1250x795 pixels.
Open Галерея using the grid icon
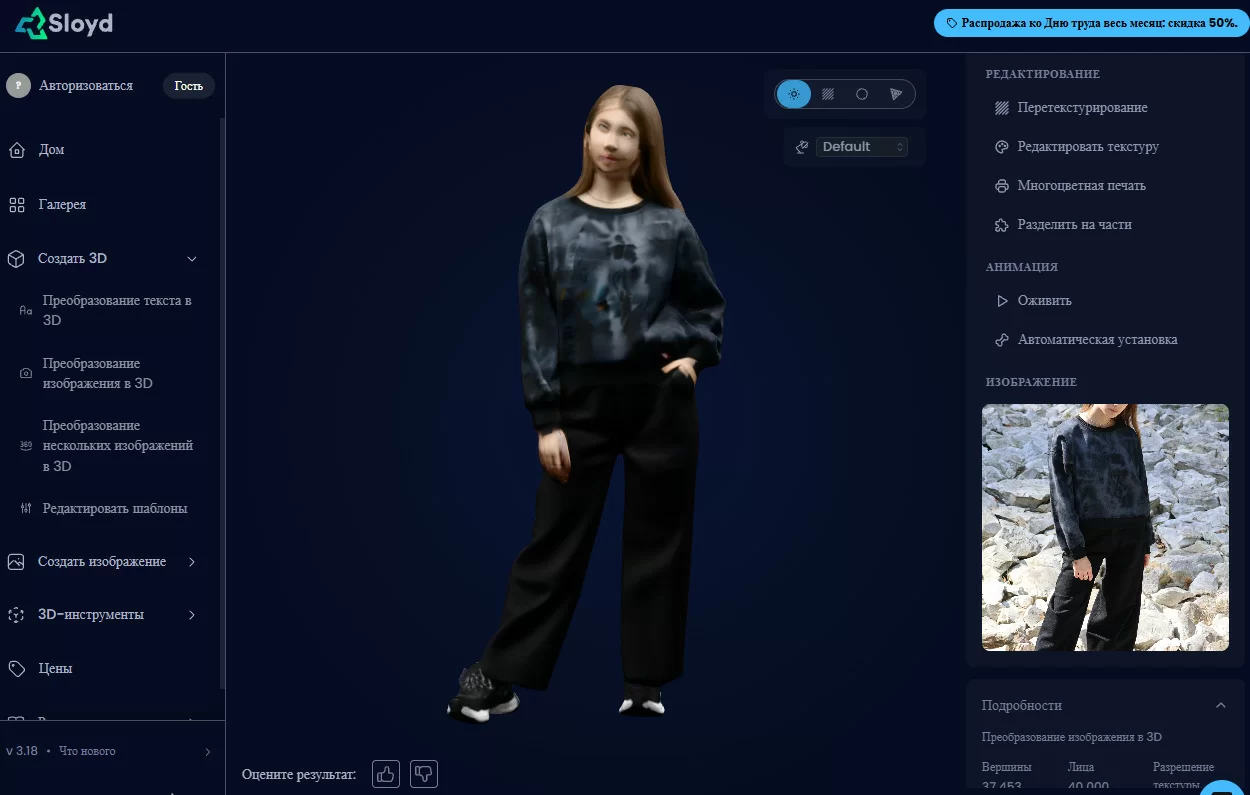tap(17, 205)
